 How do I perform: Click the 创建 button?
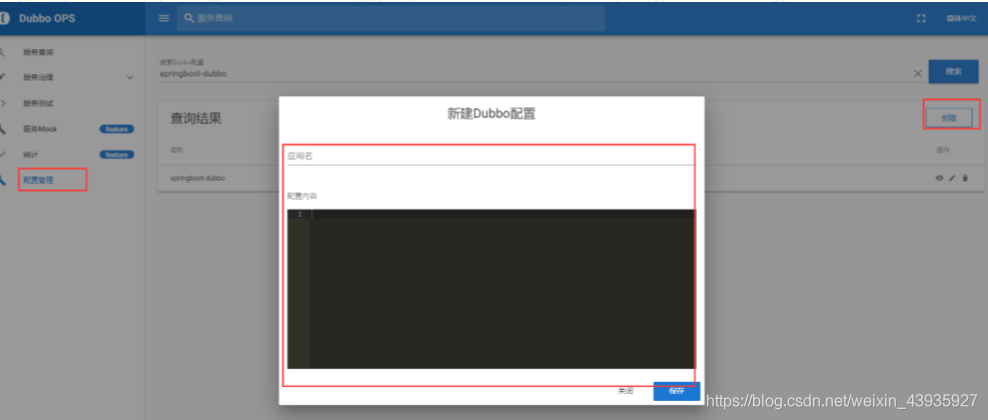coord(948,117)
